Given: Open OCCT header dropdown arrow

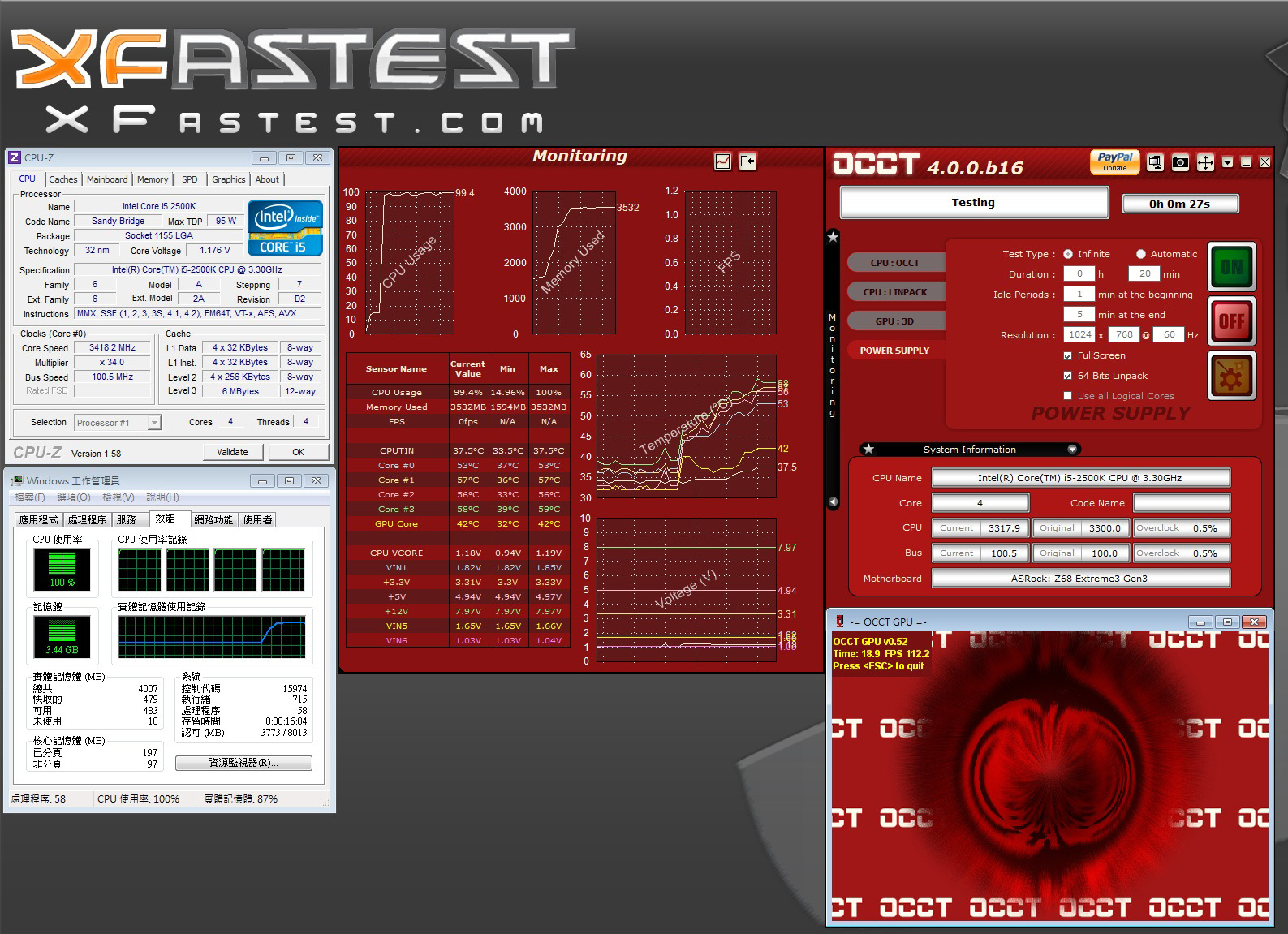Looking at the screenshot, I should click(x=1227, y=162).
